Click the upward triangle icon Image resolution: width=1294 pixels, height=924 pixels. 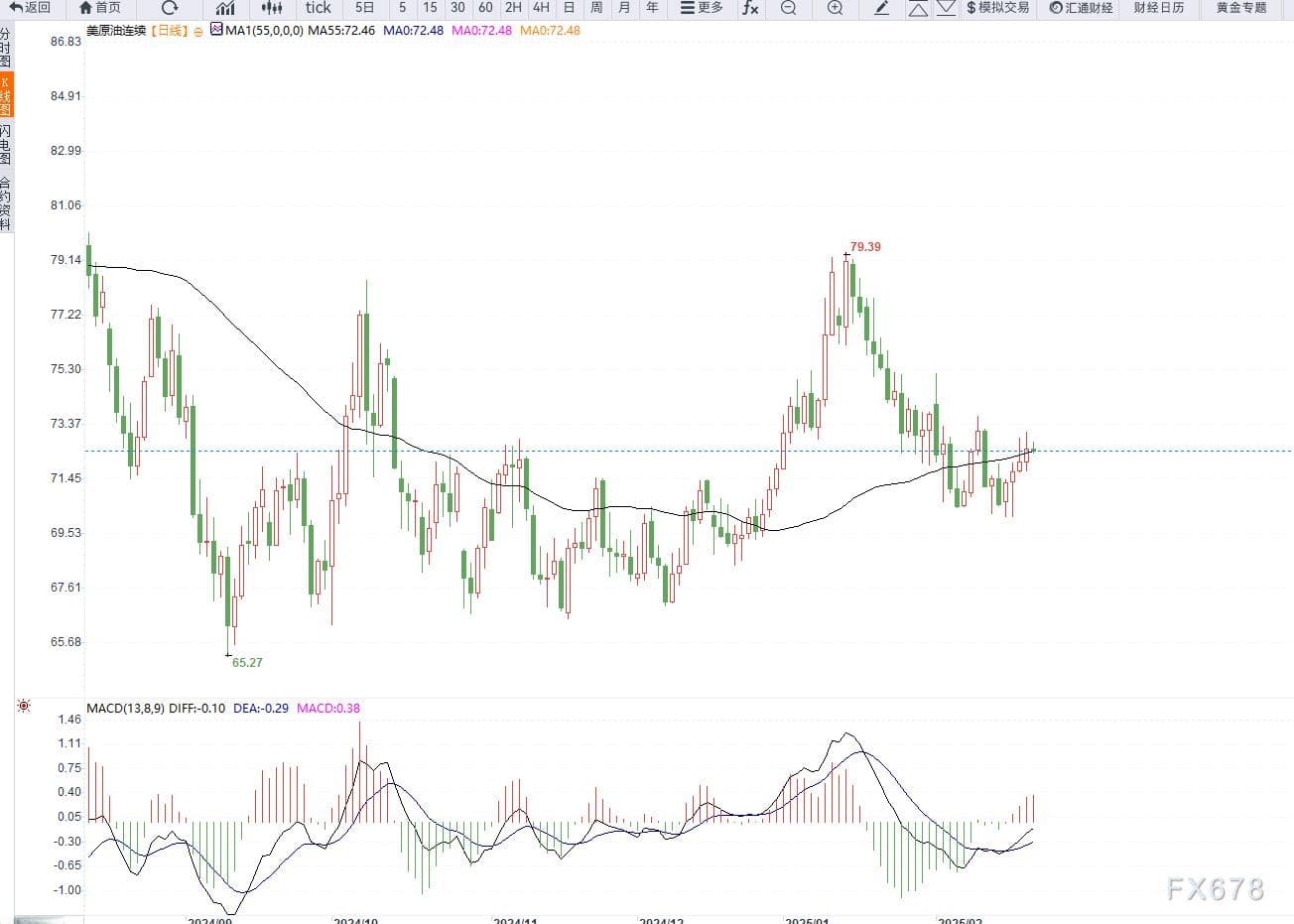[x=918, y=9]
